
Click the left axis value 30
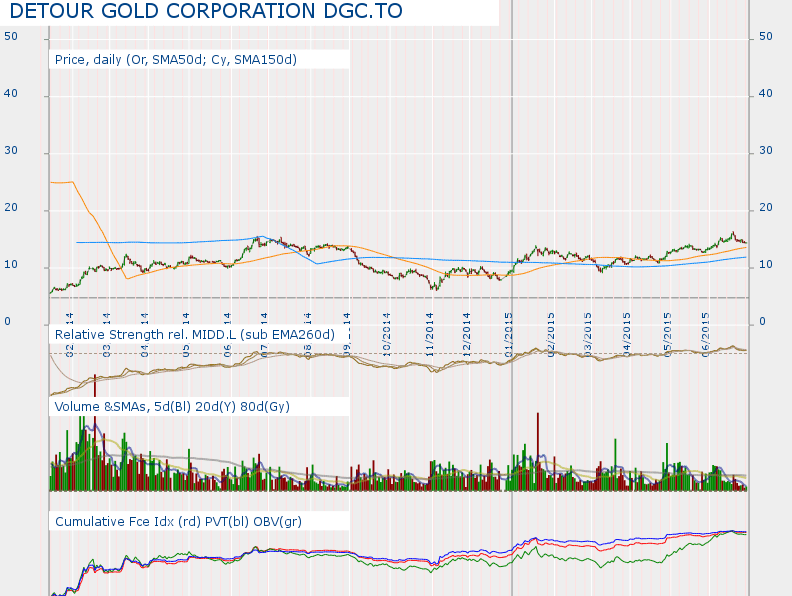coord(11,151)
